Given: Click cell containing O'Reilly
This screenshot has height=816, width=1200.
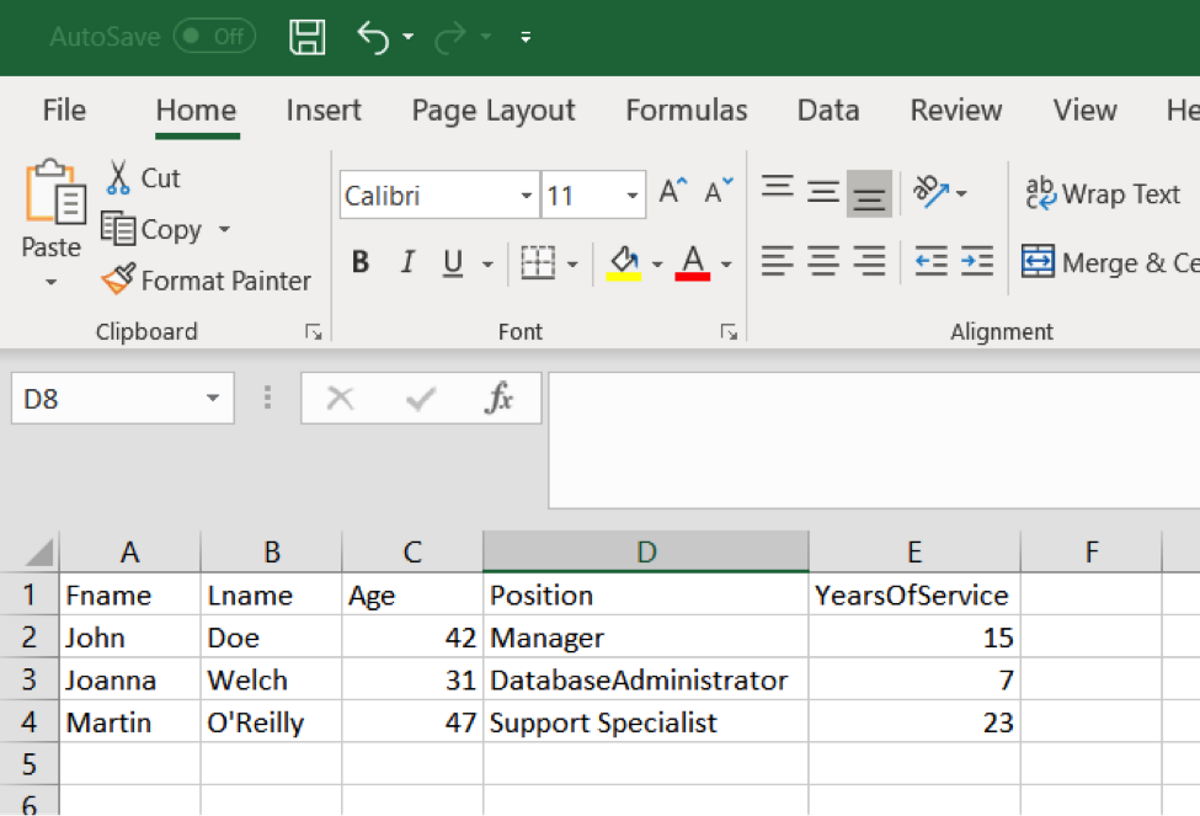Looking at the screenshot, I should pos(271,722).
